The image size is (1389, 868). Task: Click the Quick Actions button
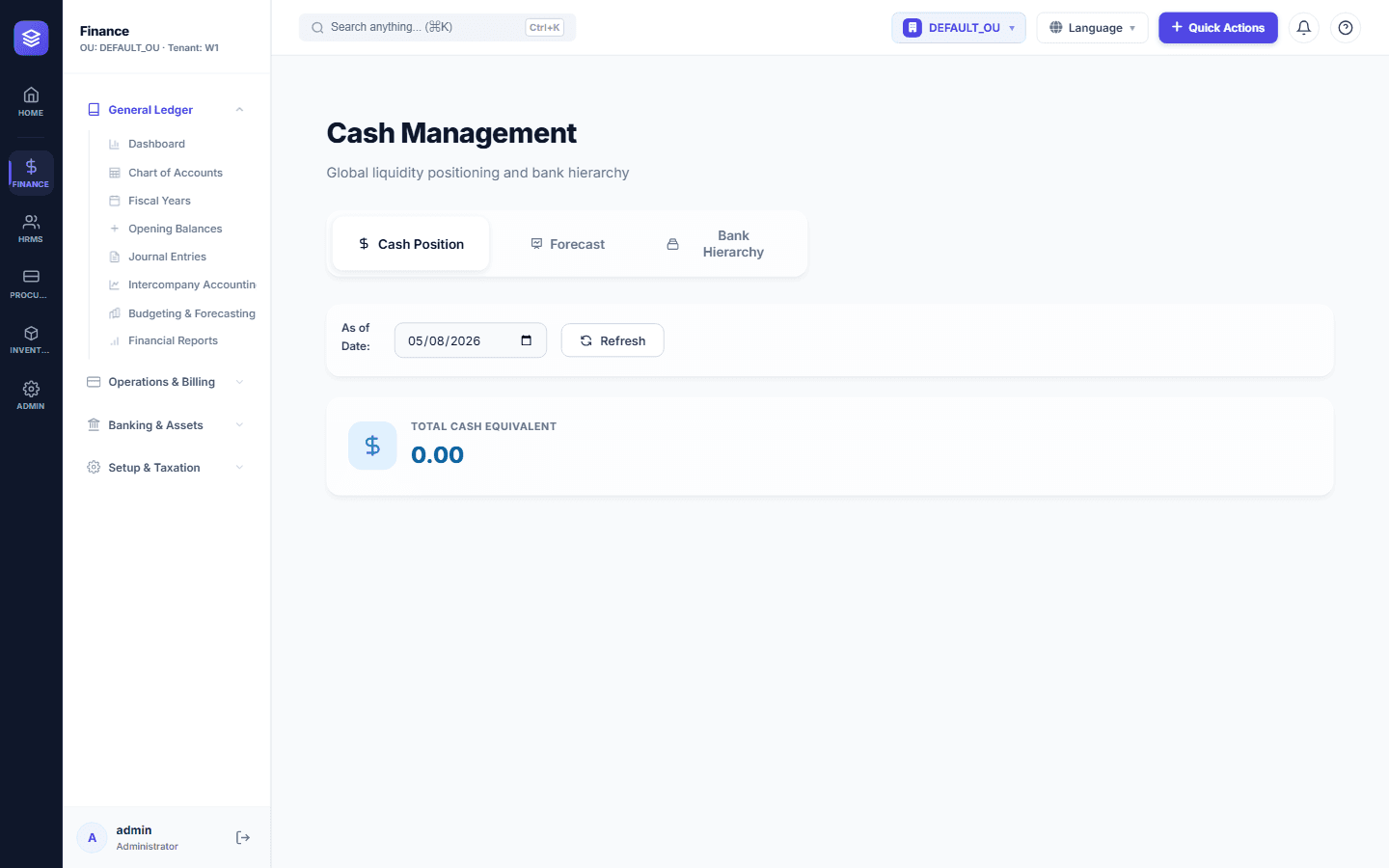pyautogui.click(x=1217, y=28)
